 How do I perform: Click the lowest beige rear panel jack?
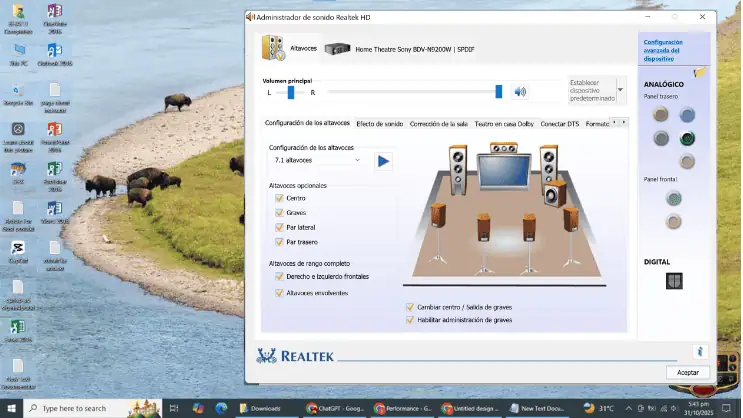click(687, 162)
